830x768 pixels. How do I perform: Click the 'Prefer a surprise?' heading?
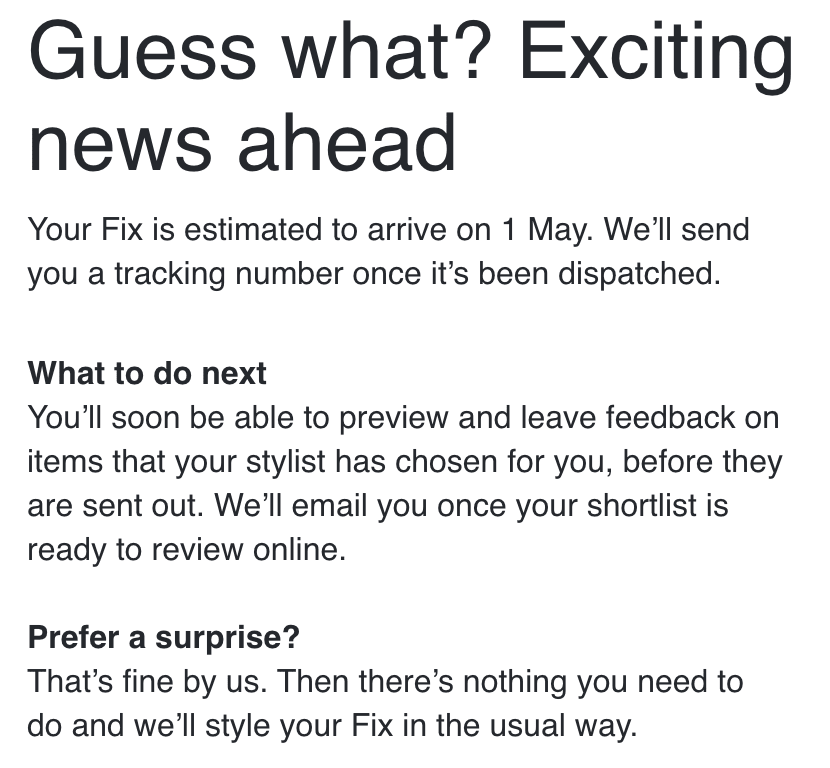[x=164, y=637]
